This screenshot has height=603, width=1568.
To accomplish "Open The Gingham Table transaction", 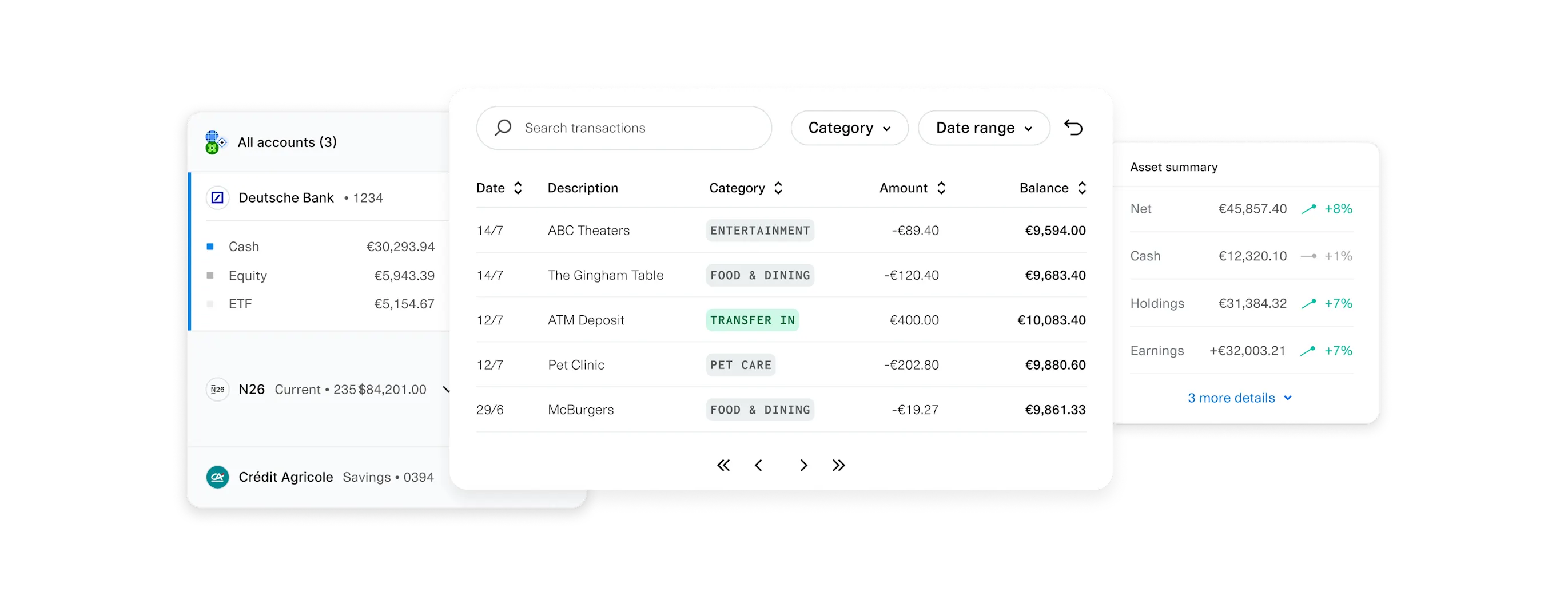I will coord(781,275).
